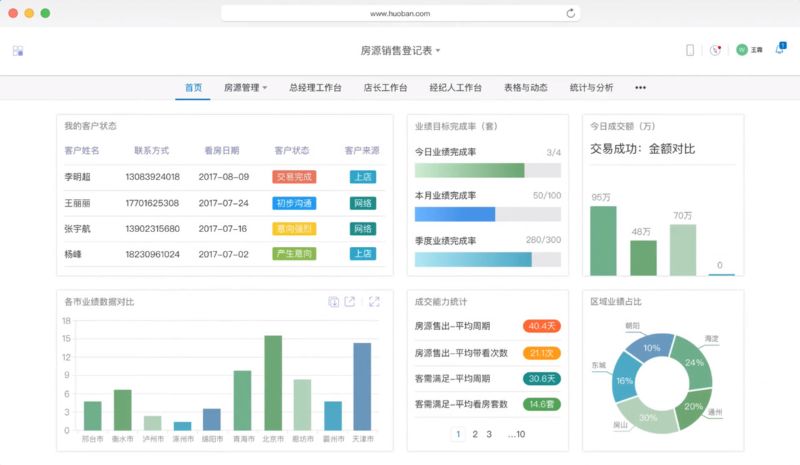Click the 初步沟通 status tag for 王丽丽

(x=294, y=203)
